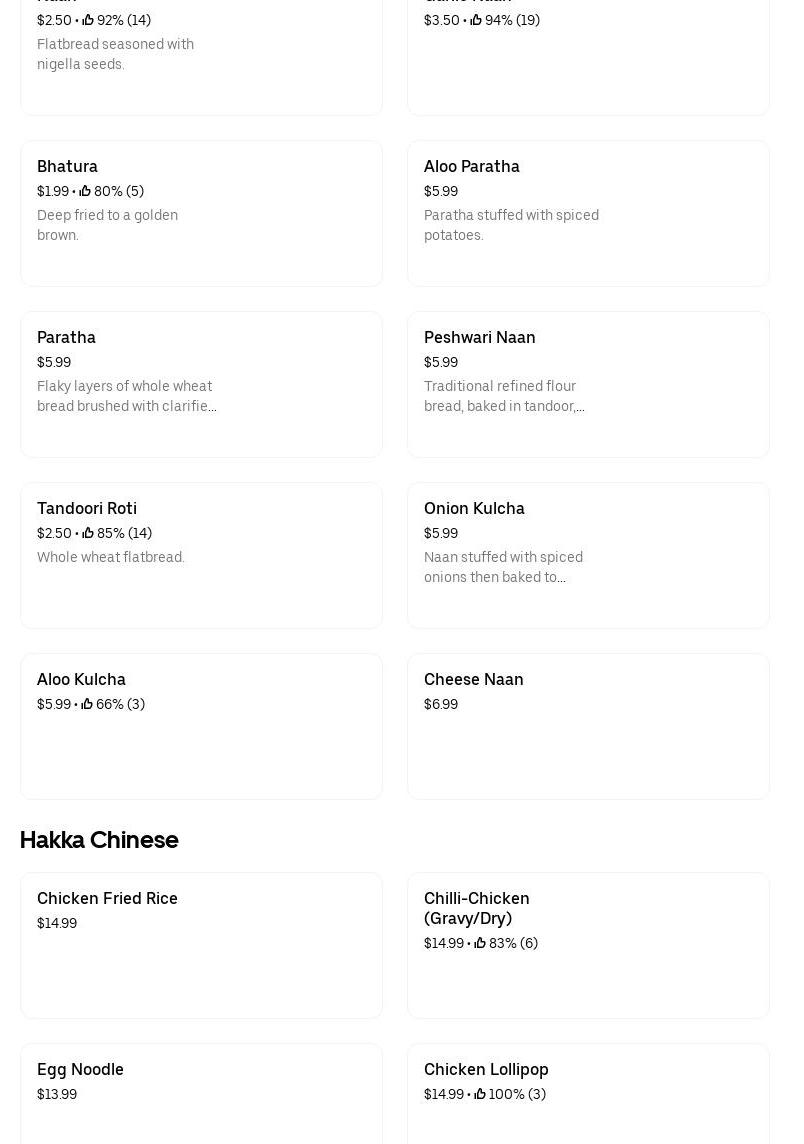Open the Cheese Naan item
The height and width of the screenshot is (1144, 804).
[x=474, y=679]
